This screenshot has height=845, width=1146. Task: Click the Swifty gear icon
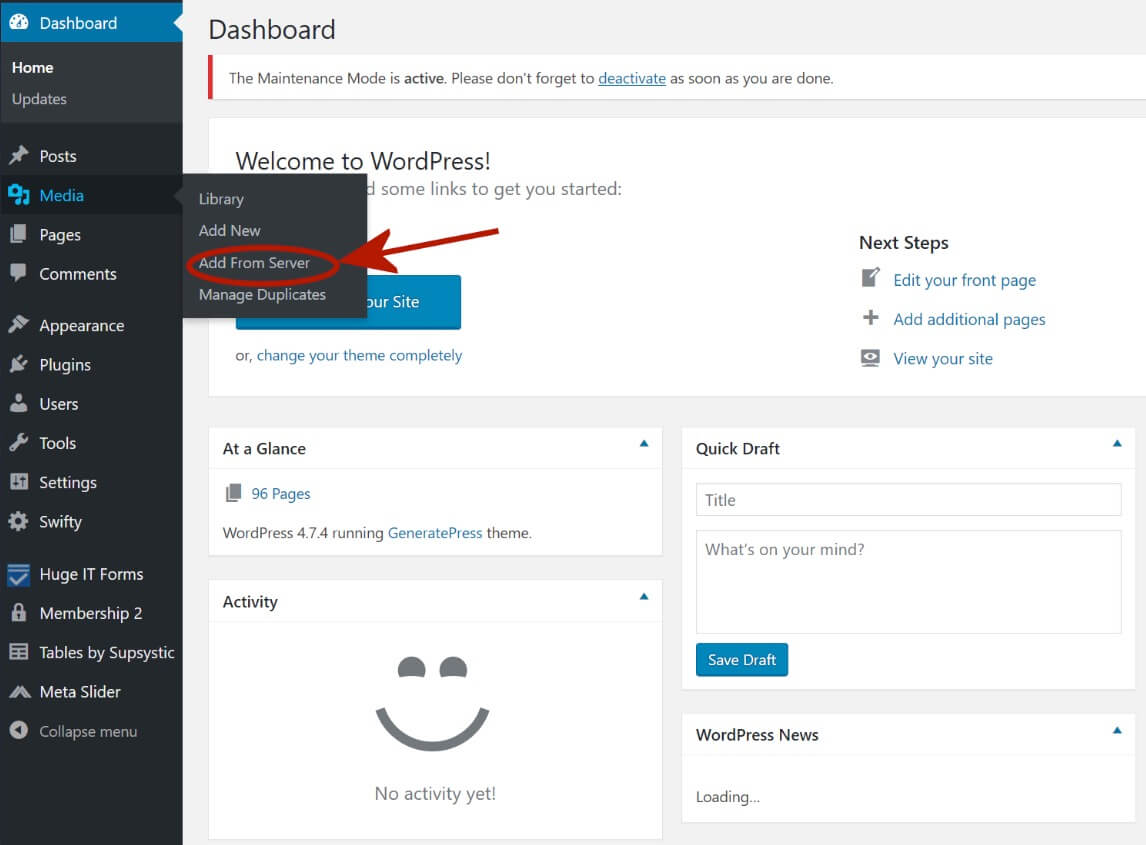19,521
